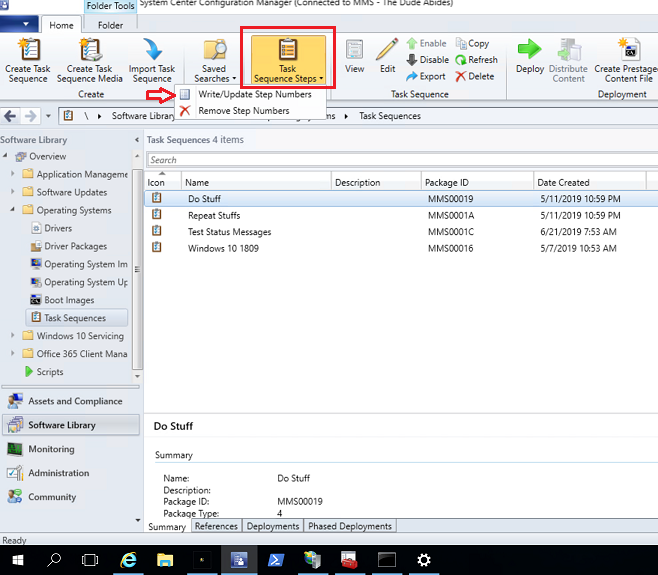Click Refresh in the ribbon
The width and height of the screenshot is (658, 575).
coord(477,60)
